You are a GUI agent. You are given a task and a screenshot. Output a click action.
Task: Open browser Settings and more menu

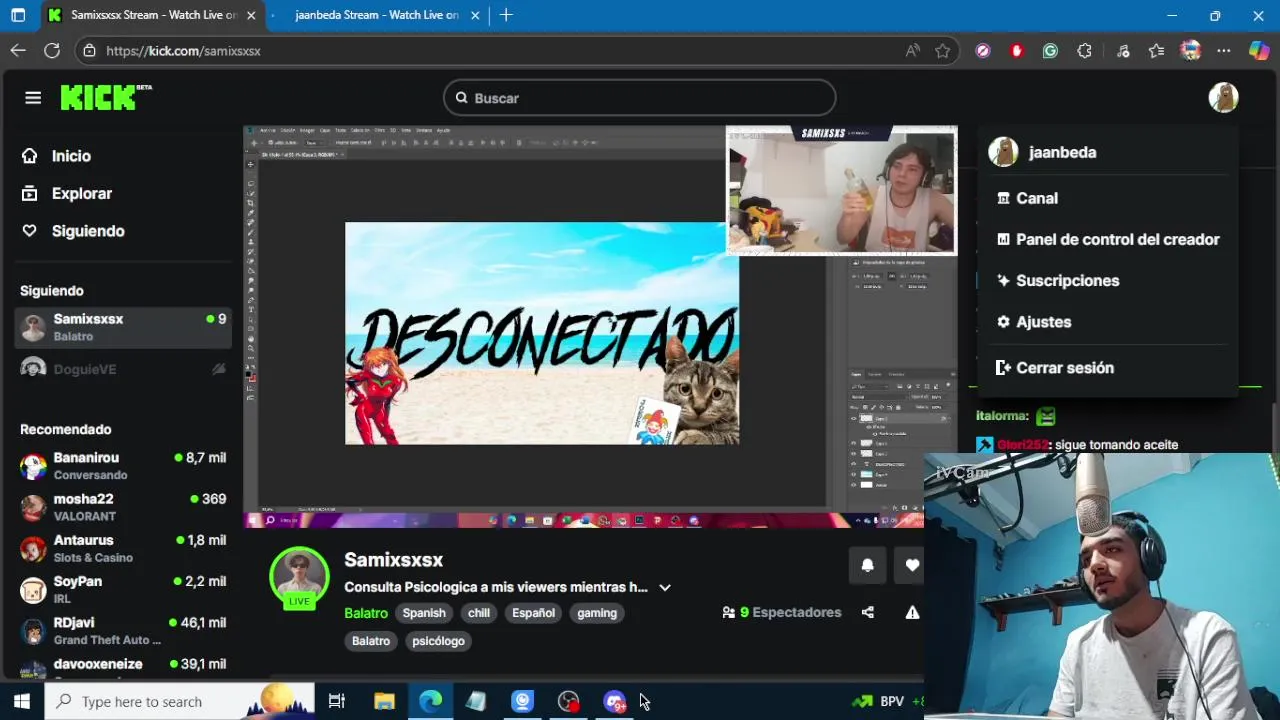point(1224,50)
